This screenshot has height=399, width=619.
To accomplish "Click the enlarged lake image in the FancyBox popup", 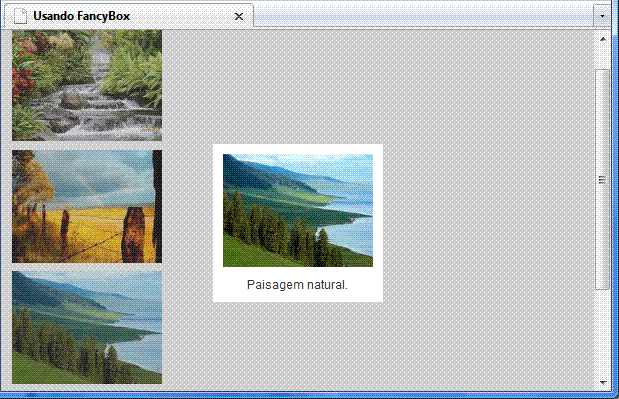I will pos(298,210).
